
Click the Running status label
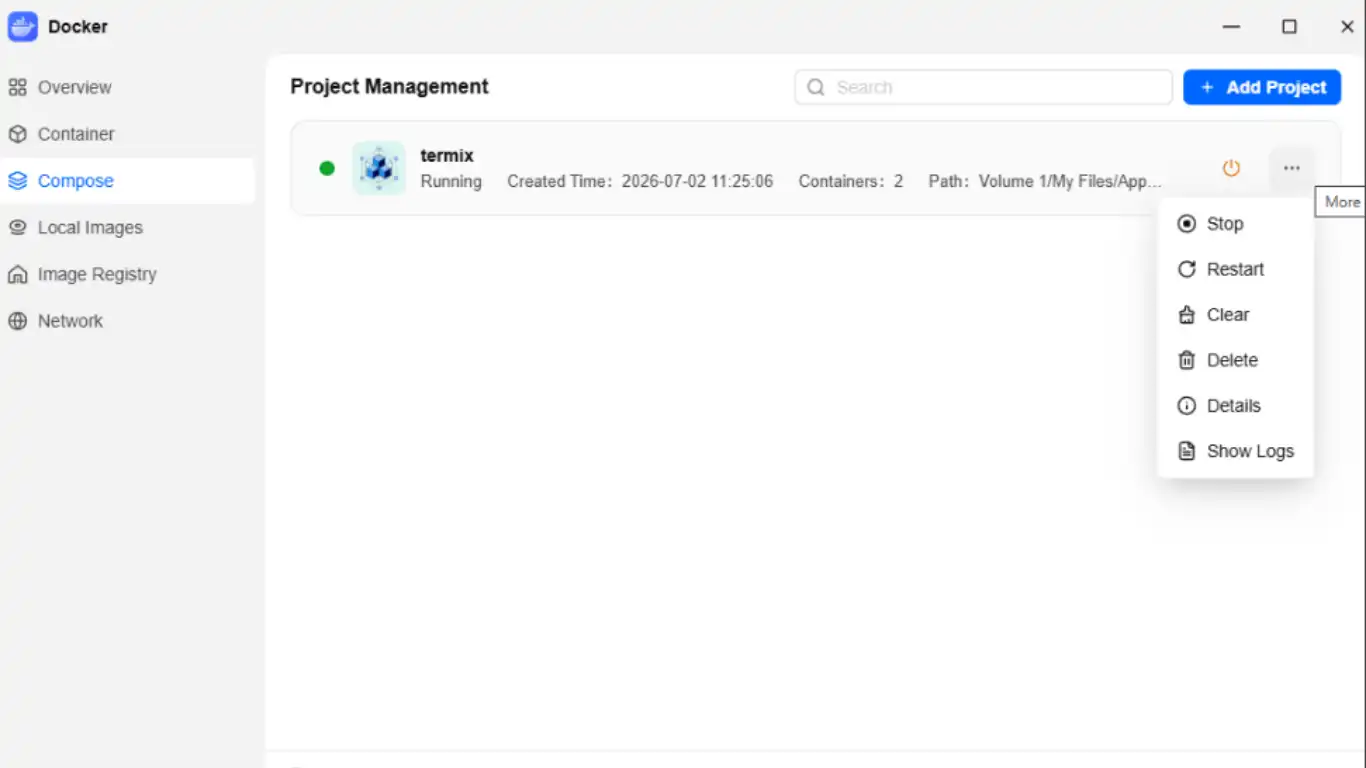click(451, 182)
